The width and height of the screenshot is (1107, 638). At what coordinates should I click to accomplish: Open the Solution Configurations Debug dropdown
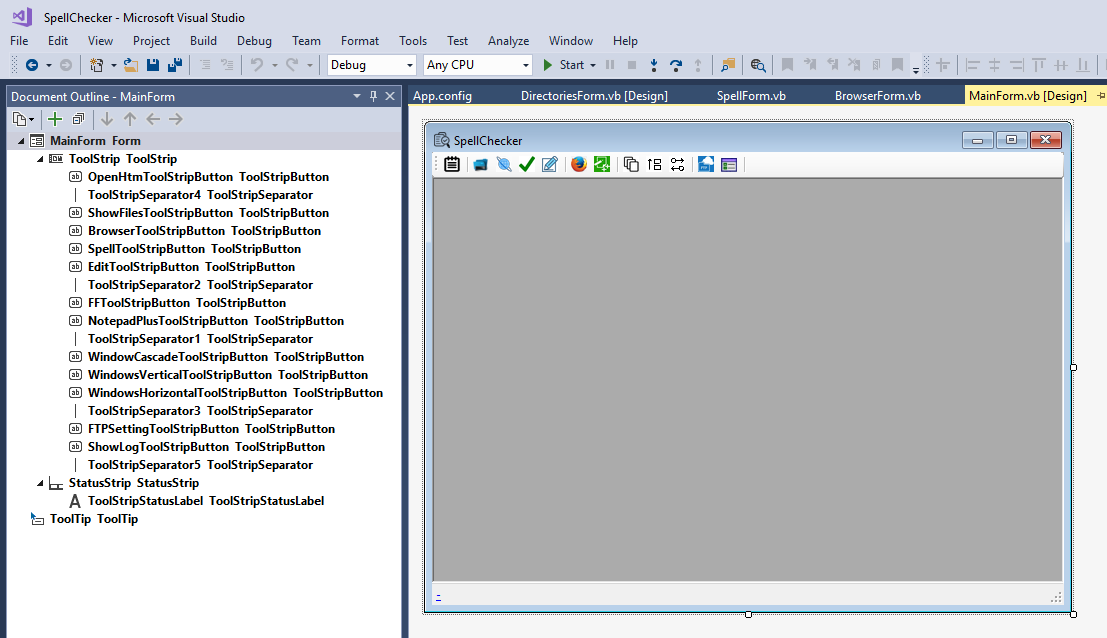pos(409,65)
